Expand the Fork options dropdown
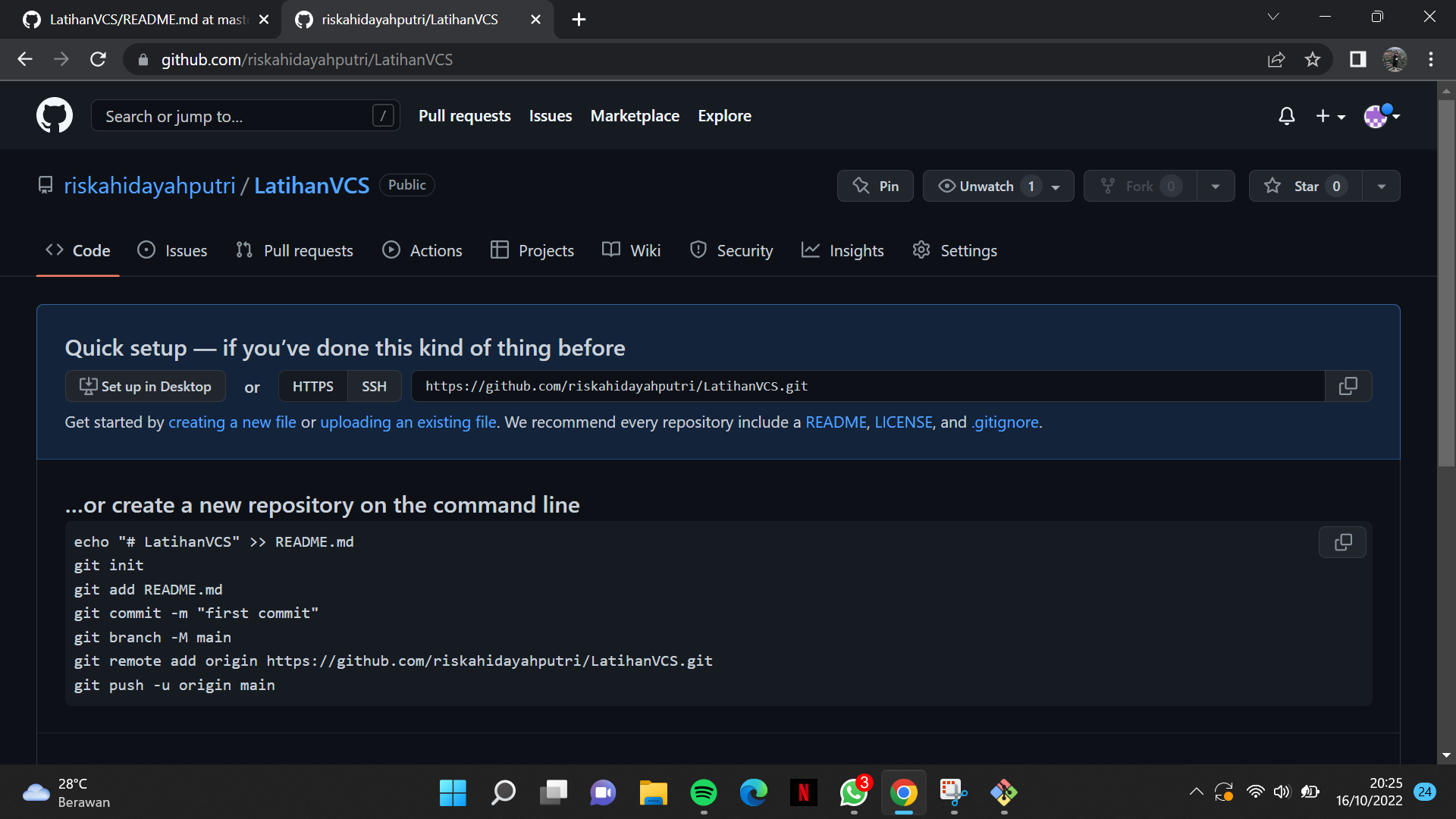This screenshot has height=819, width=1456. pos(1215,186)
